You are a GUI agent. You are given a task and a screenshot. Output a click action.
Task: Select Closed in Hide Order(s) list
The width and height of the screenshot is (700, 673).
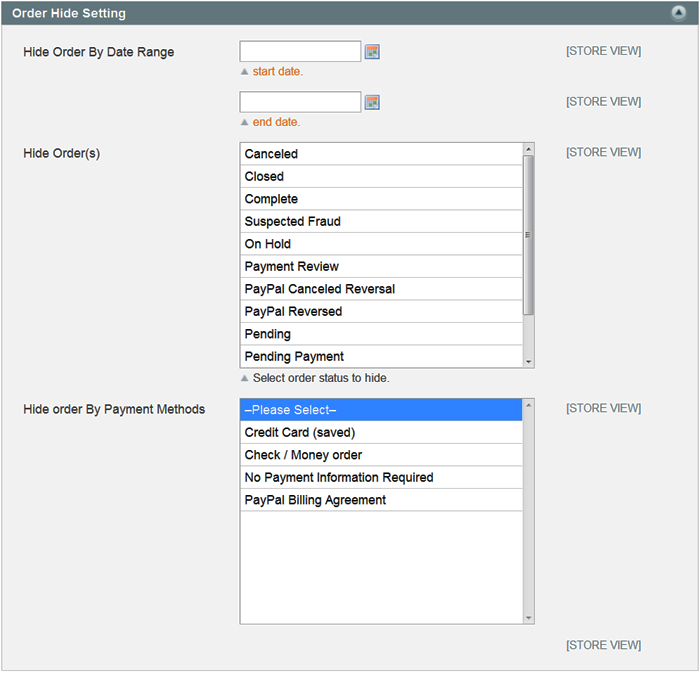[381, 176]
